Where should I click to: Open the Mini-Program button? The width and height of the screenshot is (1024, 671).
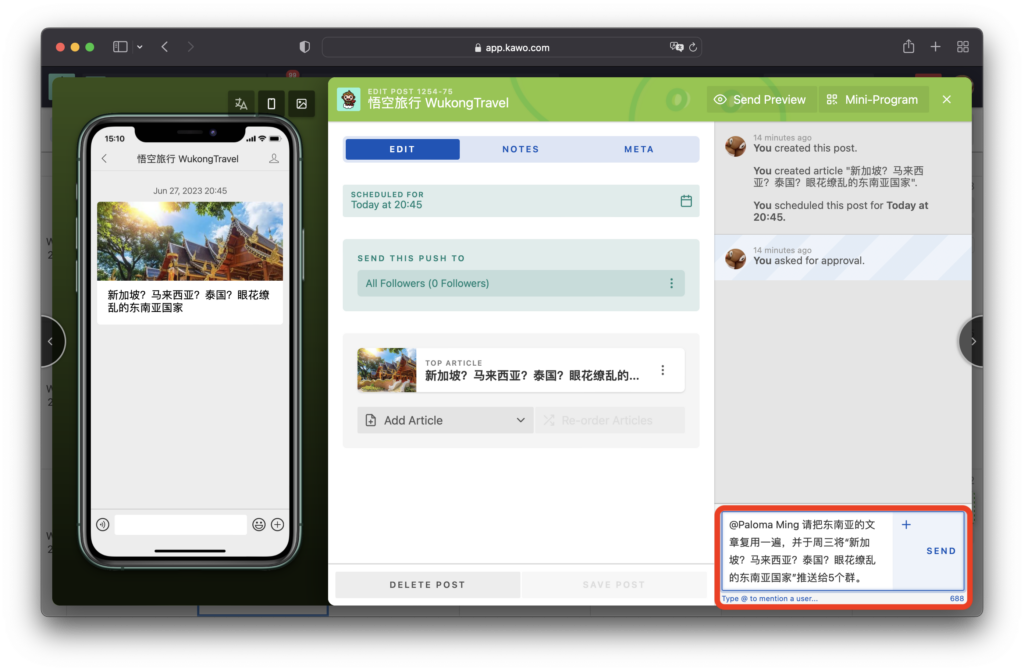click(873, 99)
